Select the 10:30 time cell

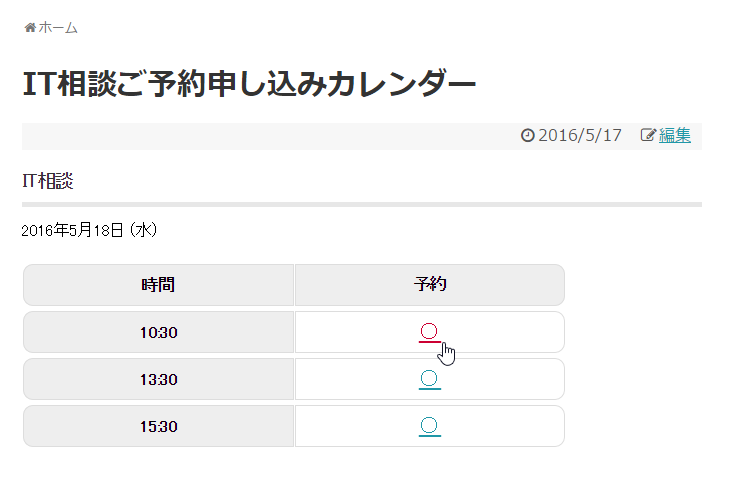point(158,332)
